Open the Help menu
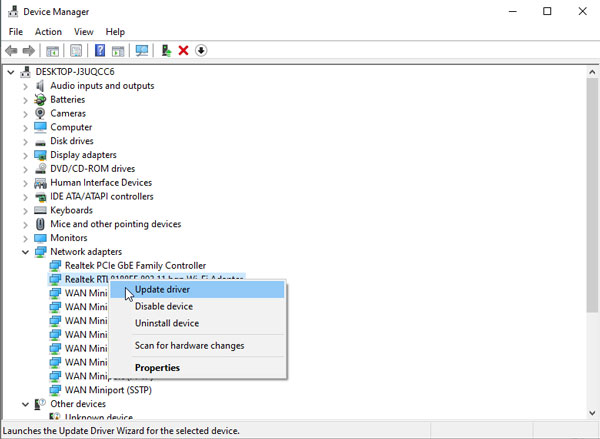 tap(115, 32)
